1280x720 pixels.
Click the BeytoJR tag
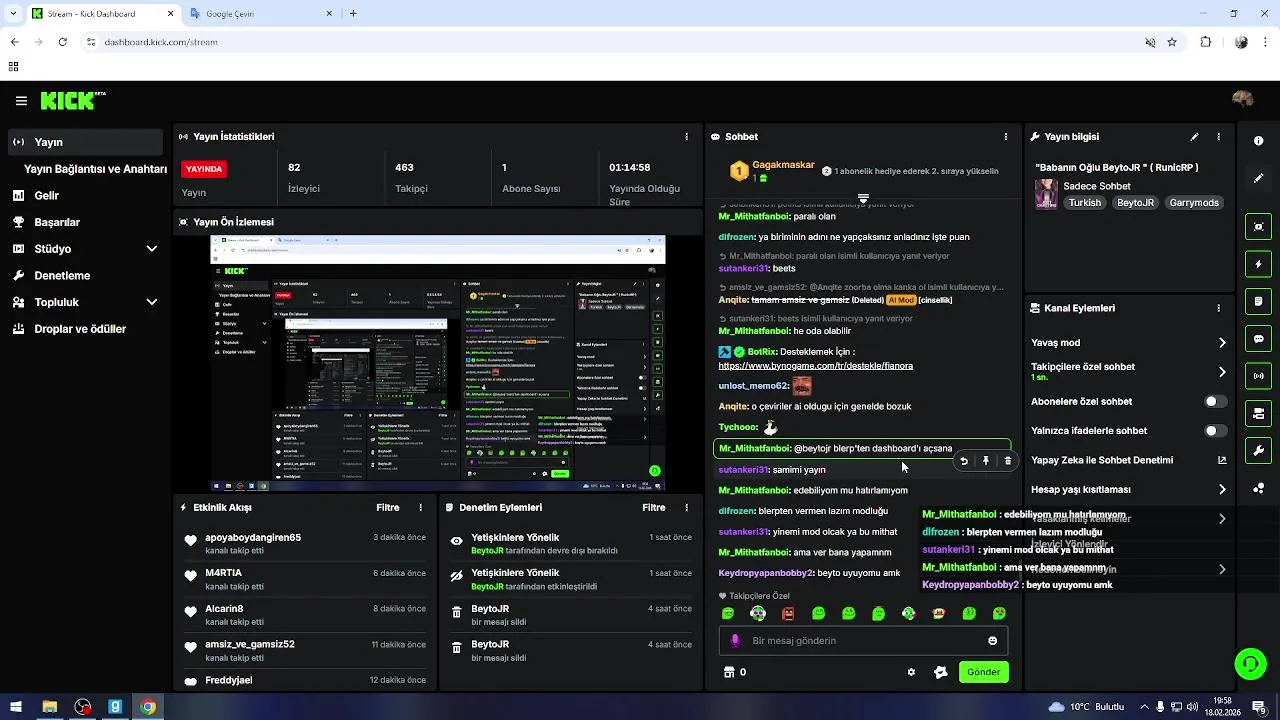coord(1136,203)
